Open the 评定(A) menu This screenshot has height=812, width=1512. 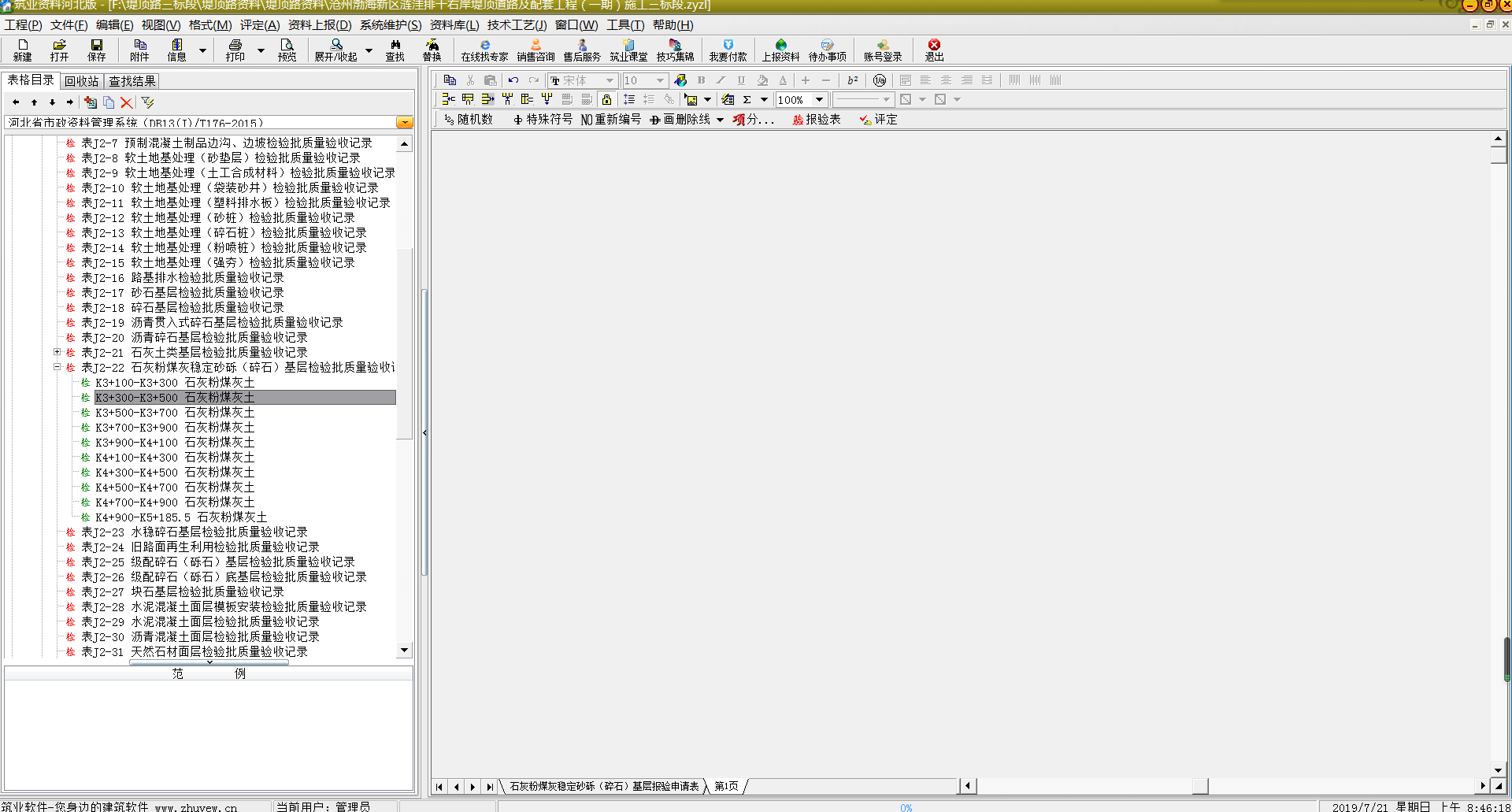(x=260, y=25)
